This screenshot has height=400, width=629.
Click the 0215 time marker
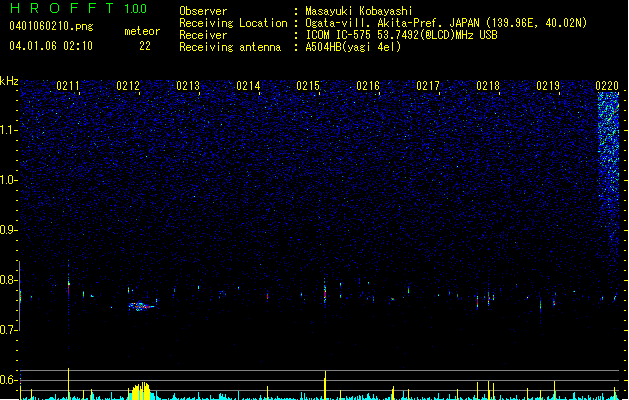308,86
